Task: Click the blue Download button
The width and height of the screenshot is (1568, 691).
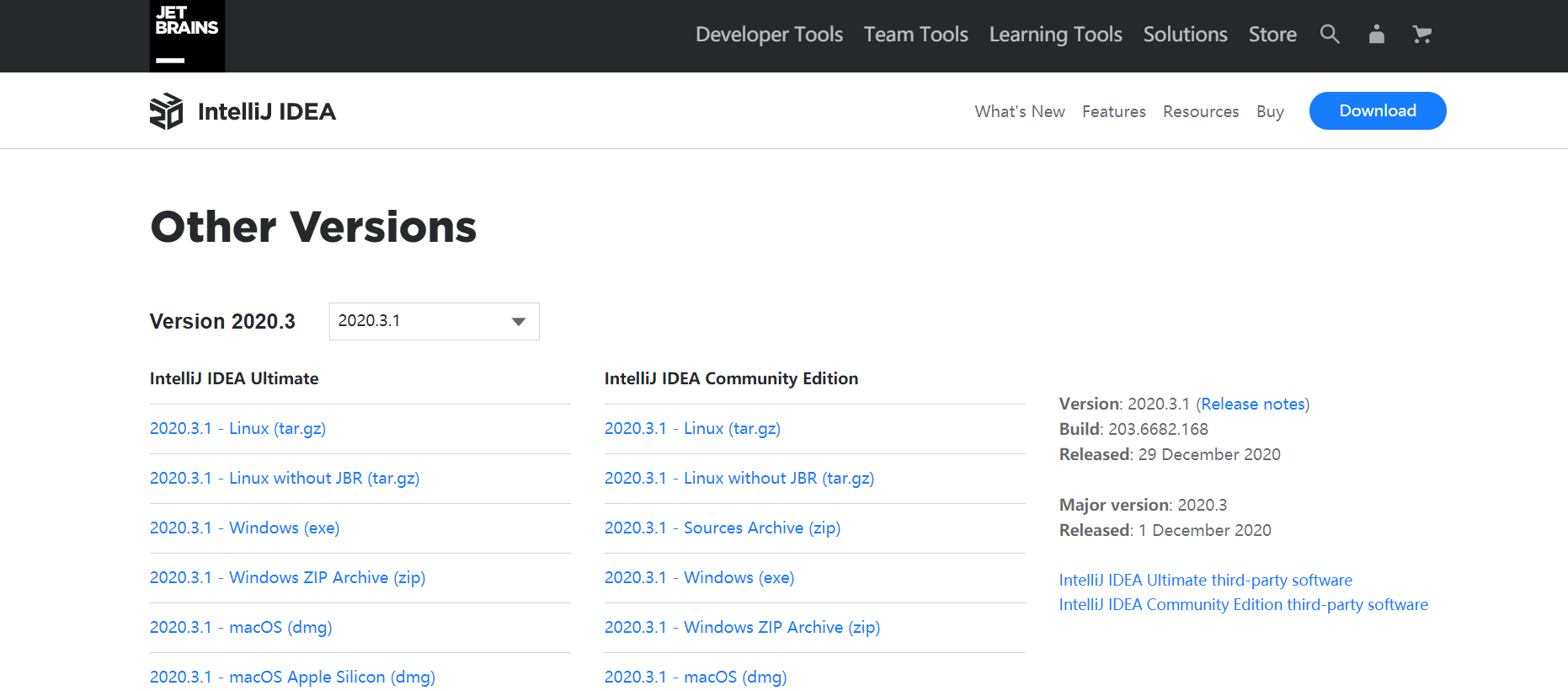Action: pyautogui.click(x=1378, y=110)
